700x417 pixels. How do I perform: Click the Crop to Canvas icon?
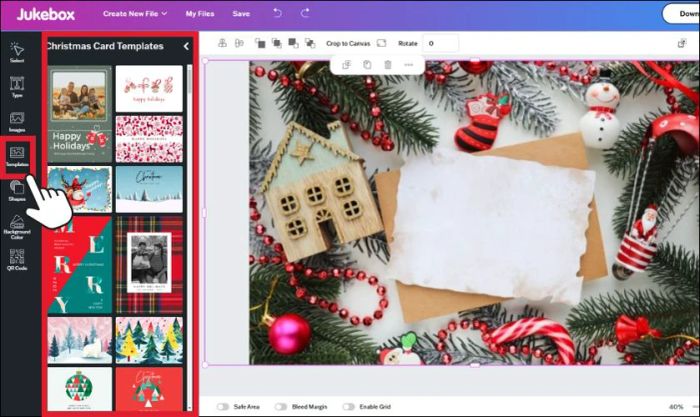tap(381, 43)
